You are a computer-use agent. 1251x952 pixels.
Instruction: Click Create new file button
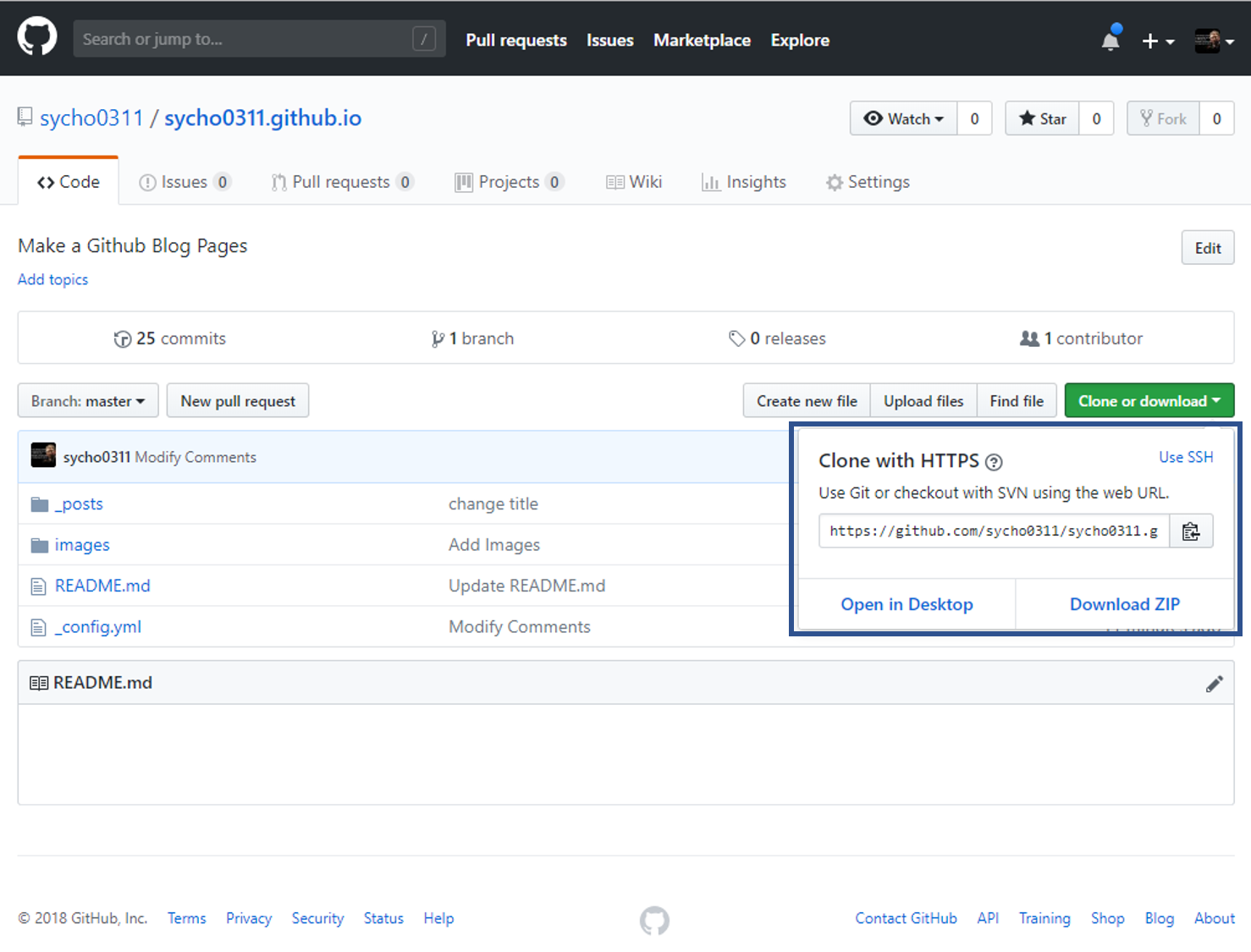(807, 401)
